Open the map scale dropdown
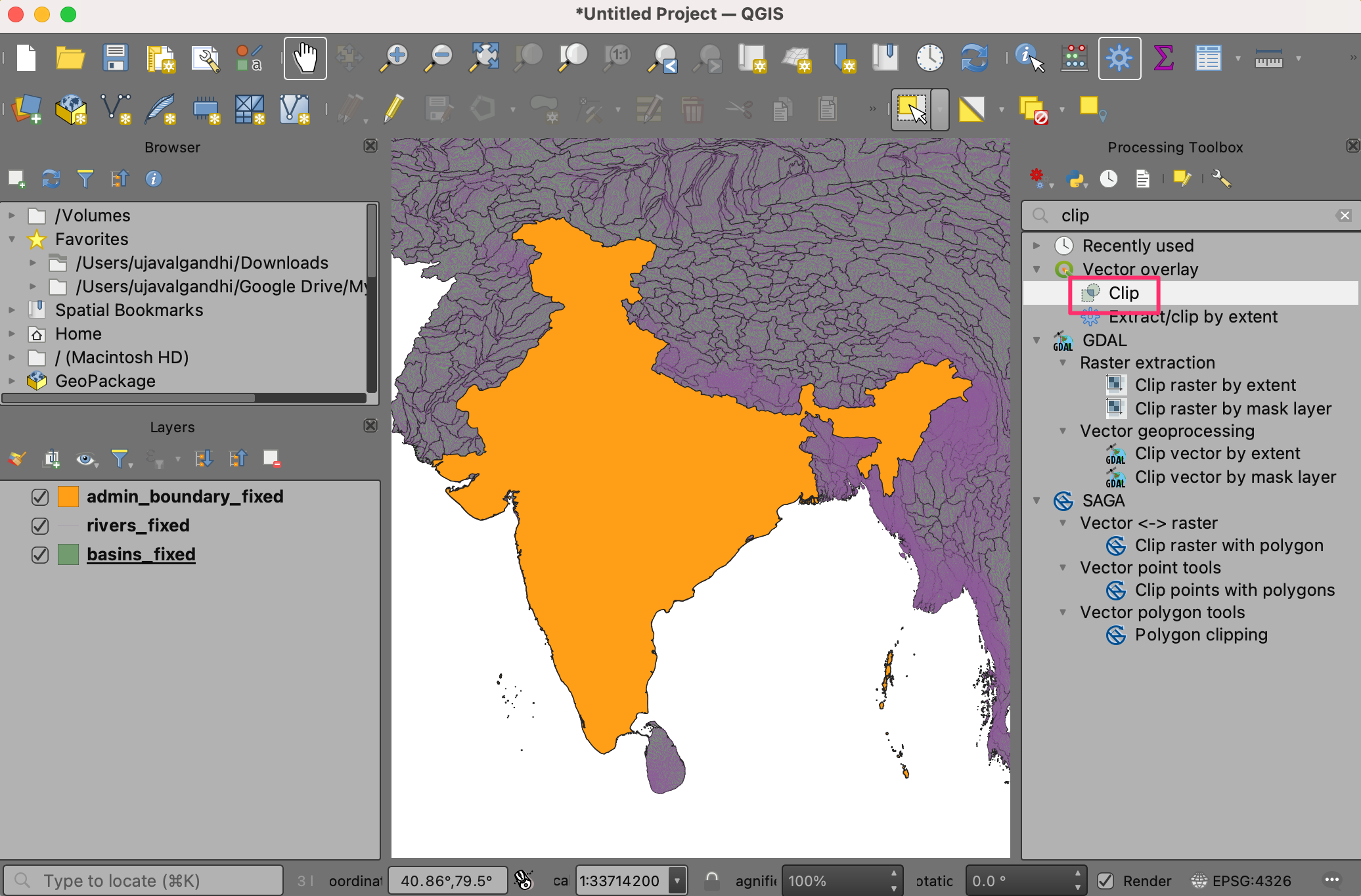The image size is (1361, 896). pyautogui.click(x=677, y=881)
